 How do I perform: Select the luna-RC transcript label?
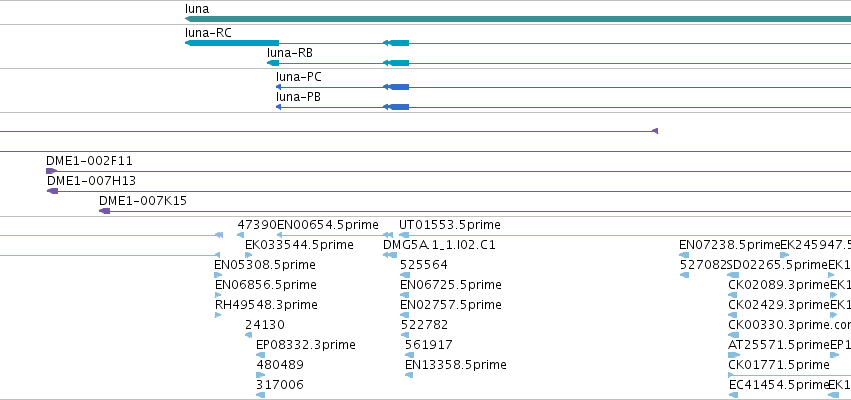tap(208, 33)
